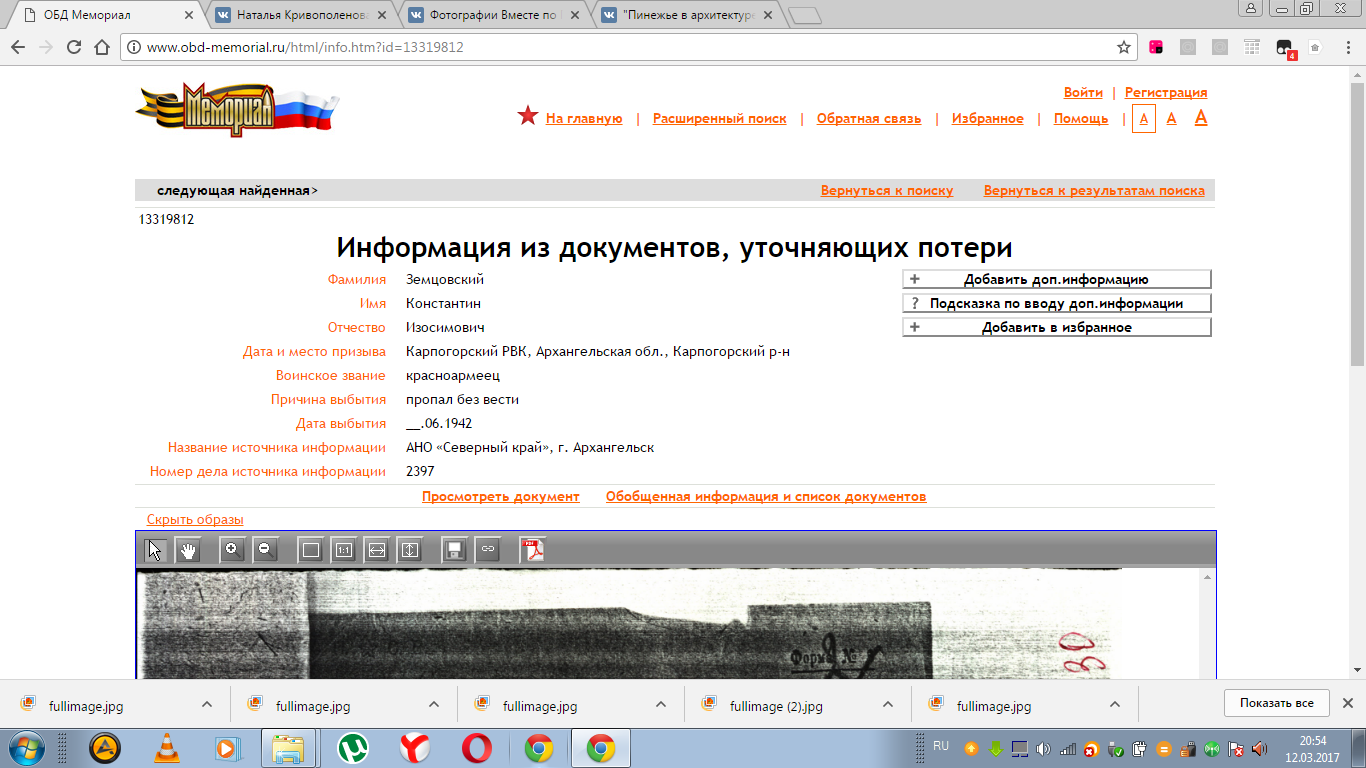Click the 'Войти' login link
This screenshot has width=1366, height=768.
[x=1083, y=93]
